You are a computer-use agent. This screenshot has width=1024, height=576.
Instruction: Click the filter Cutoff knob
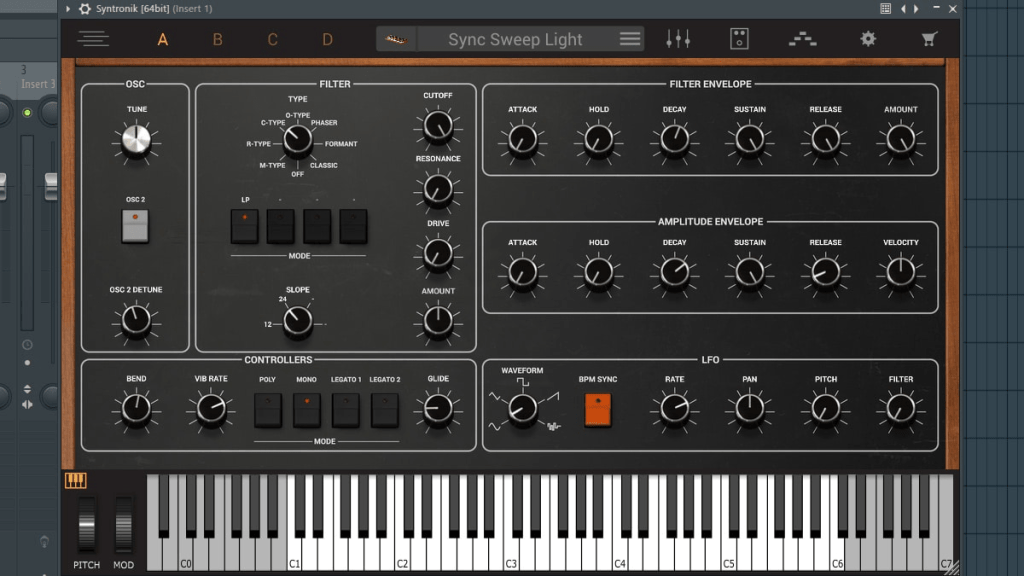pyautogui.click(x=438, y=126)
